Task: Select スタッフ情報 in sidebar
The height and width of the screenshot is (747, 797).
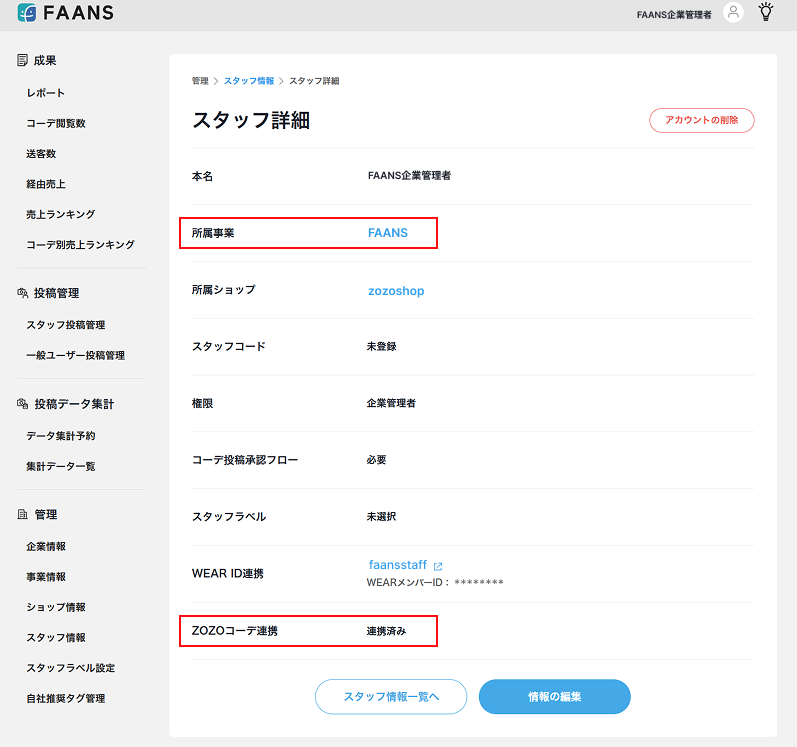Action: [56, 638]
